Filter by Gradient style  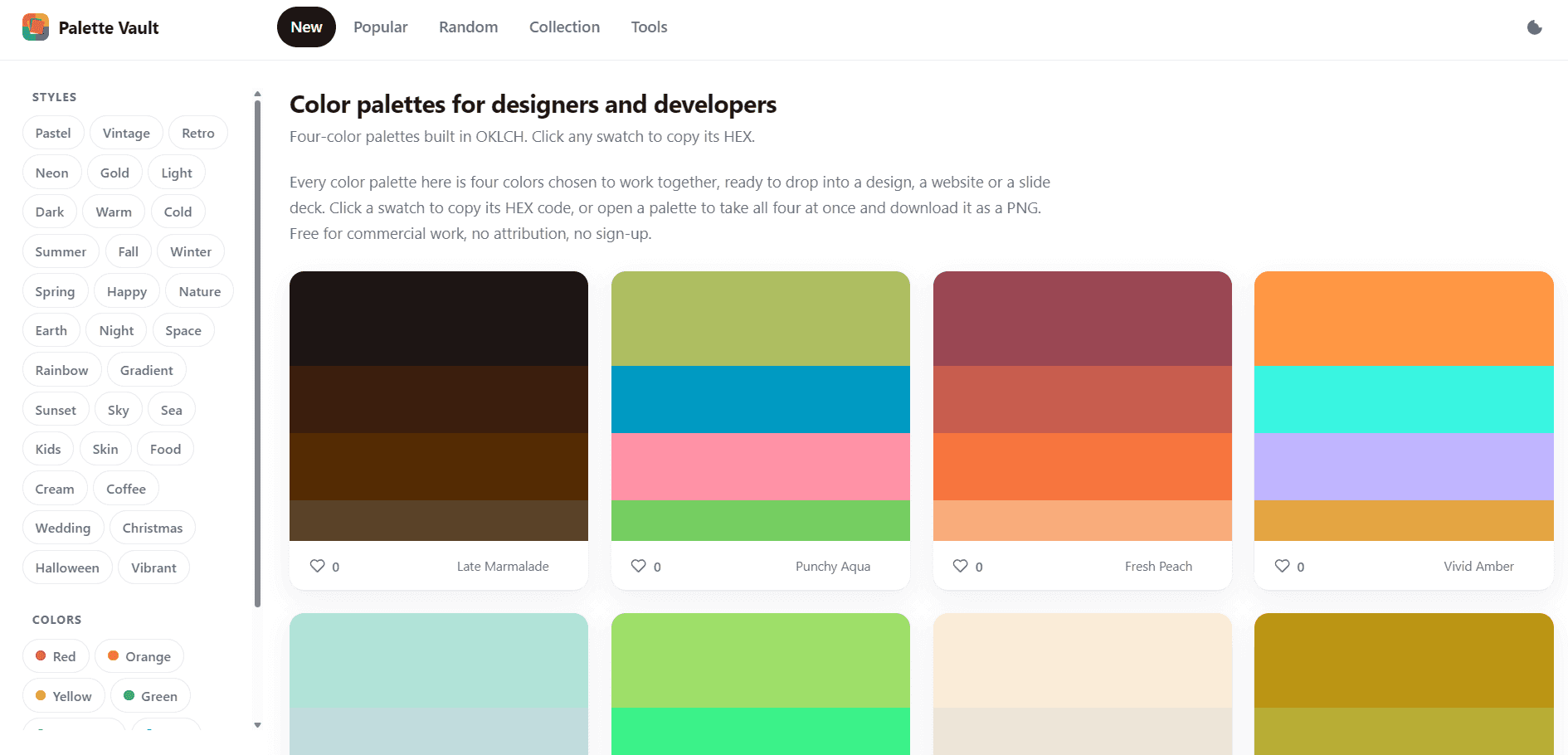coord(147,370)
